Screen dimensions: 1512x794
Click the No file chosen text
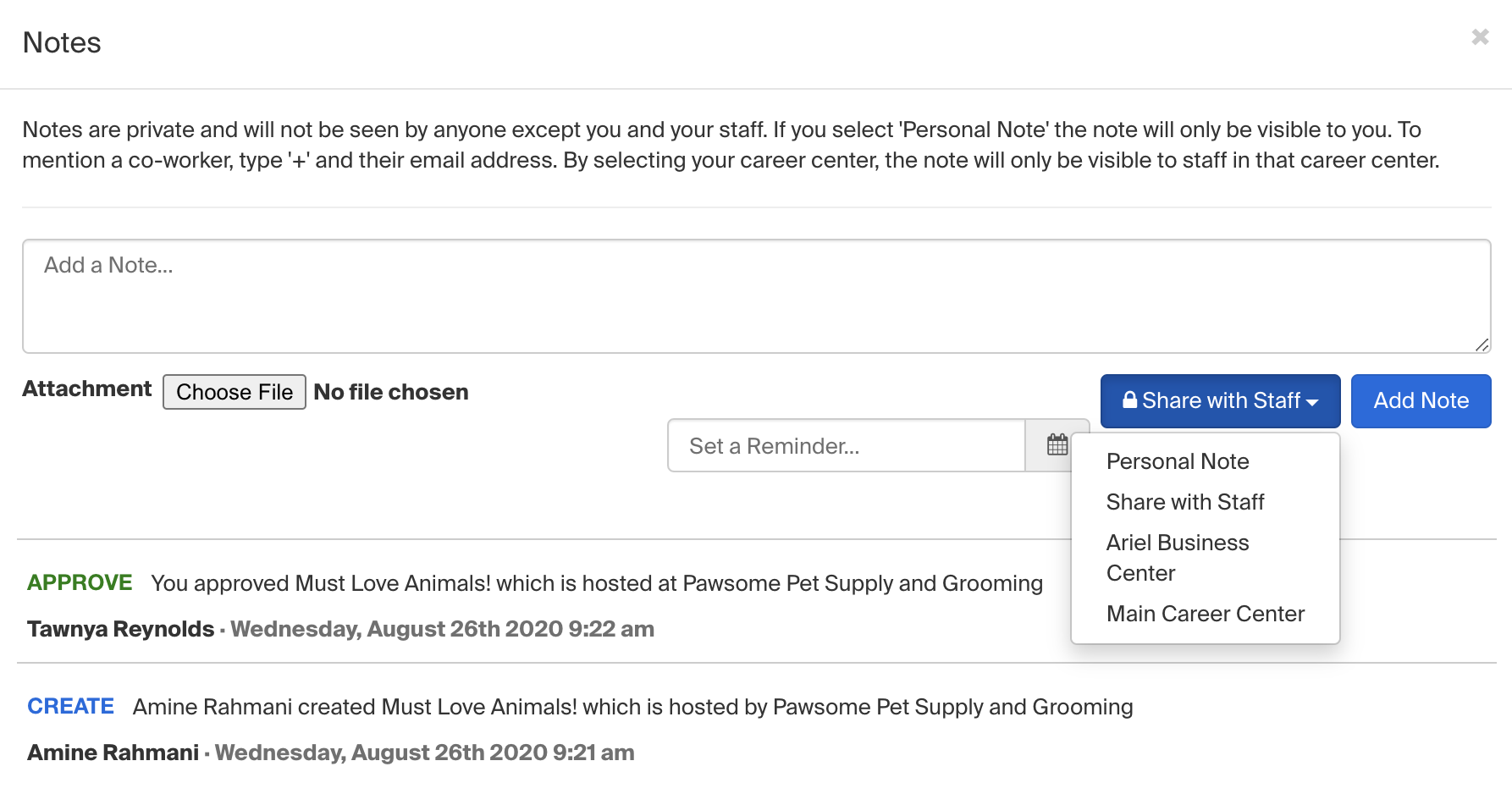tap(391, 392)
